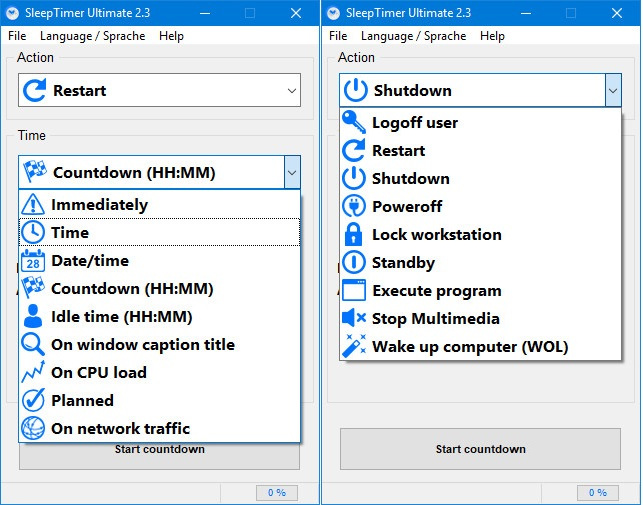Select the On network traffic globe icon
Image resolution: width=643 pixels, height=505 pixels.
pos(33,428)
